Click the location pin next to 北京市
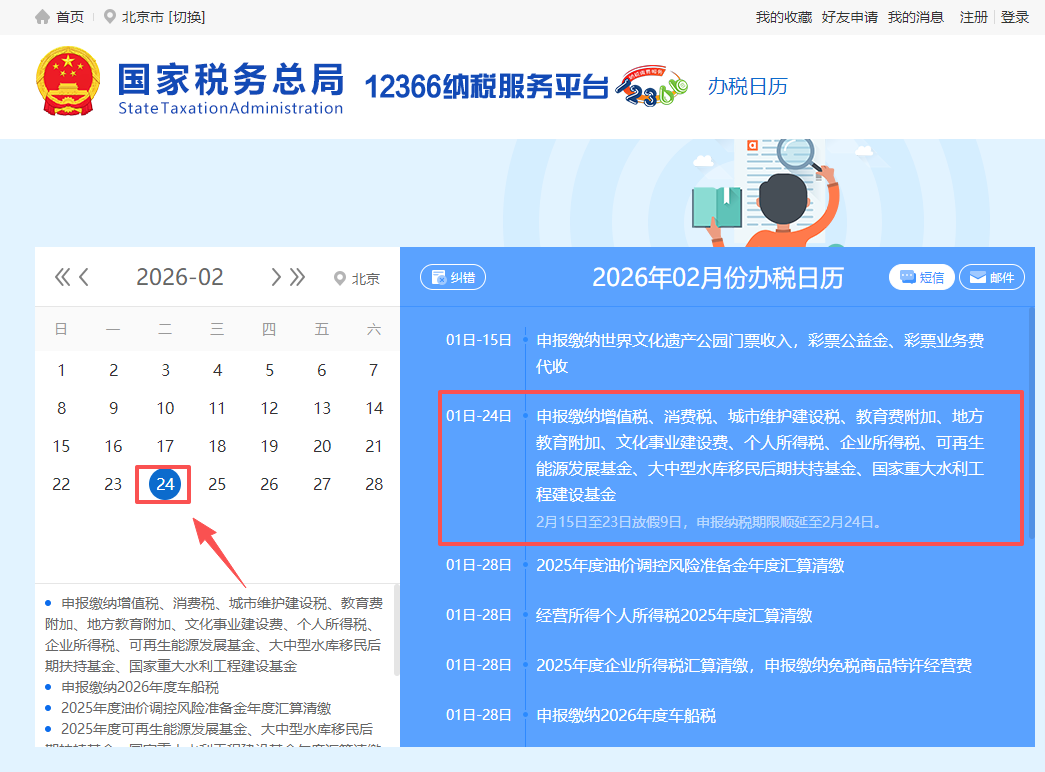1045x772 pixels. (109, 17)
